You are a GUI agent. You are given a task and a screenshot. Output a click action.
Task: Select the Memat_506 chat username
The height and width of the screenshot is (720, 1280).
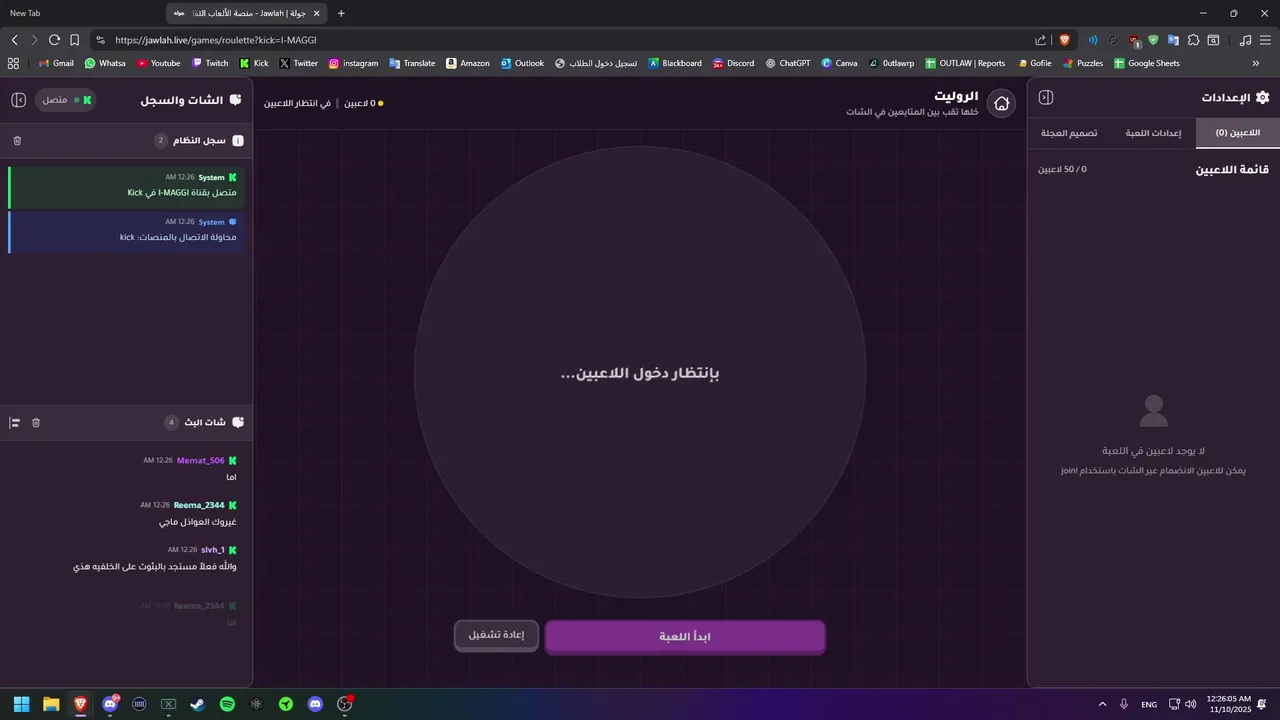[200, 461]
